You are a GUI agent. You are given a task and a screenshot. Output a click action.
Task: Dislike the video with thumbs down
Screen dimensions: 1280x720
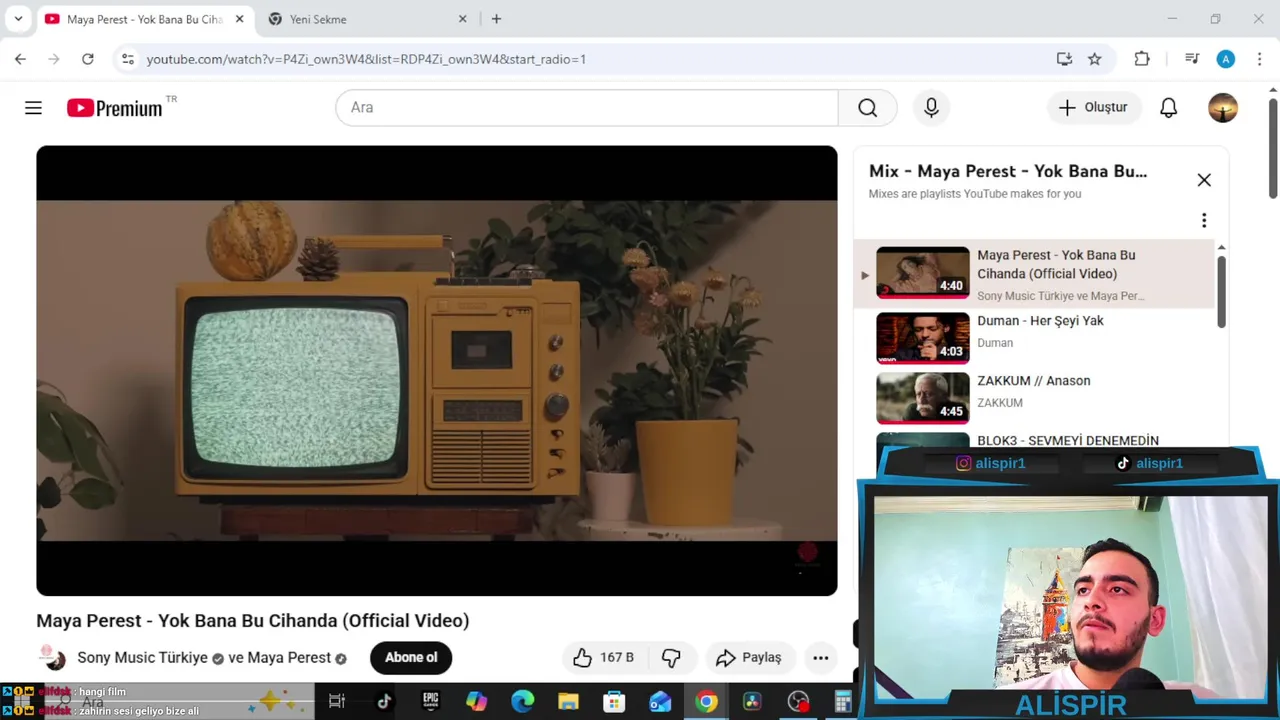pos(671,657)
